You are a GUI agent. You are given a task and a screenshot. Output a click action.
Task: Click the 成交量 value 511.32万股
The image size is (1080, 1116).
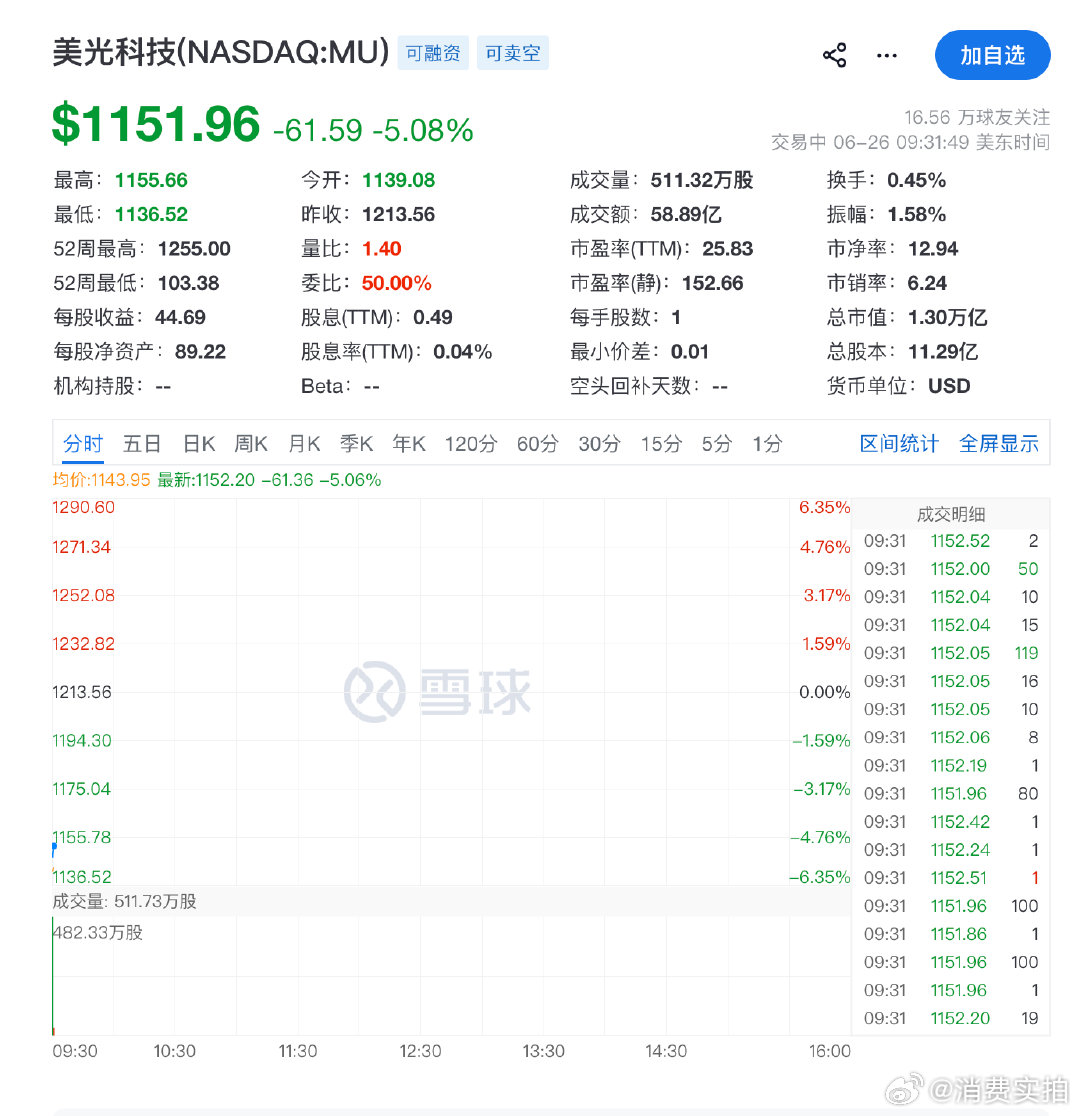point(701,180)
